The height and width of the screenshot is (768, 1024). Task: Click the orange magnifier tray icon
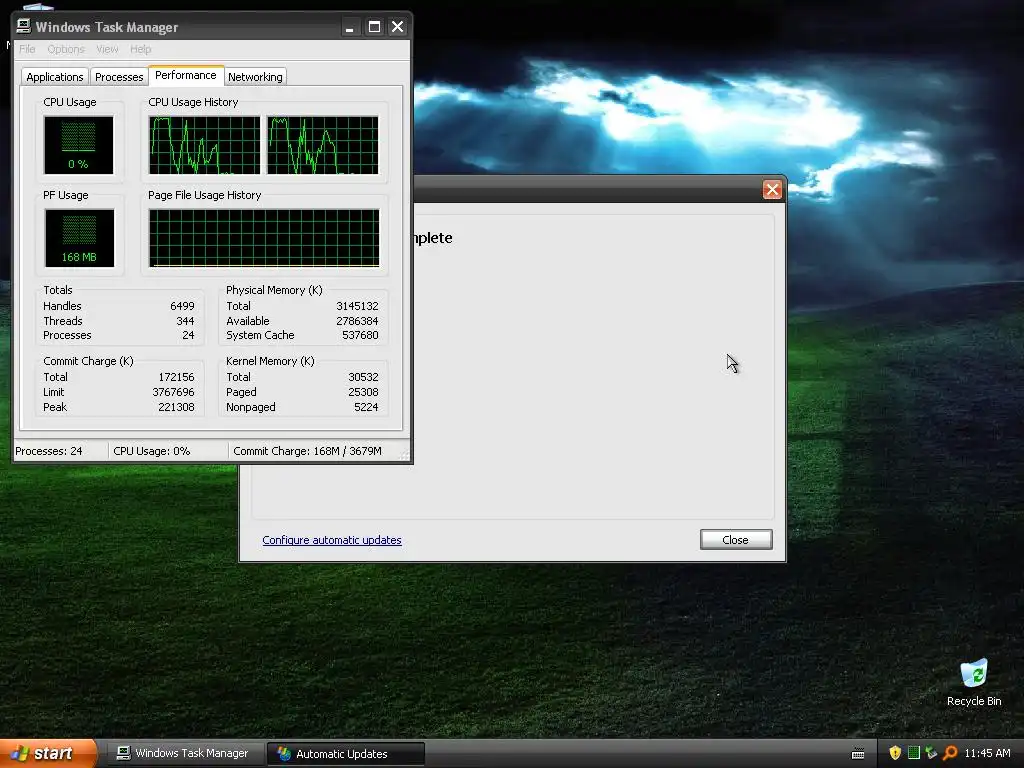point(950,753)
